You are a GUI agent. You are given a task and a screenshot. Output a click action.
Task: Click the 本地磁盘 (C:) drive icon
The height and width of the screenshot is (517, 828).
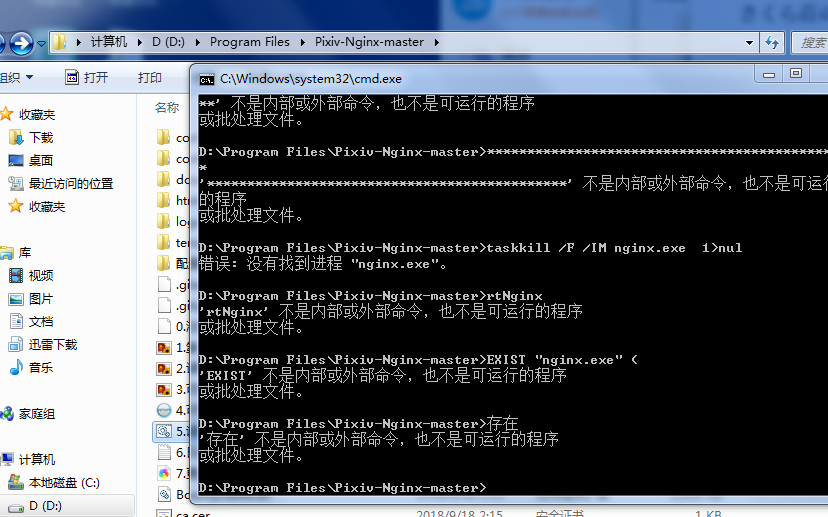[x=16, y=482]
